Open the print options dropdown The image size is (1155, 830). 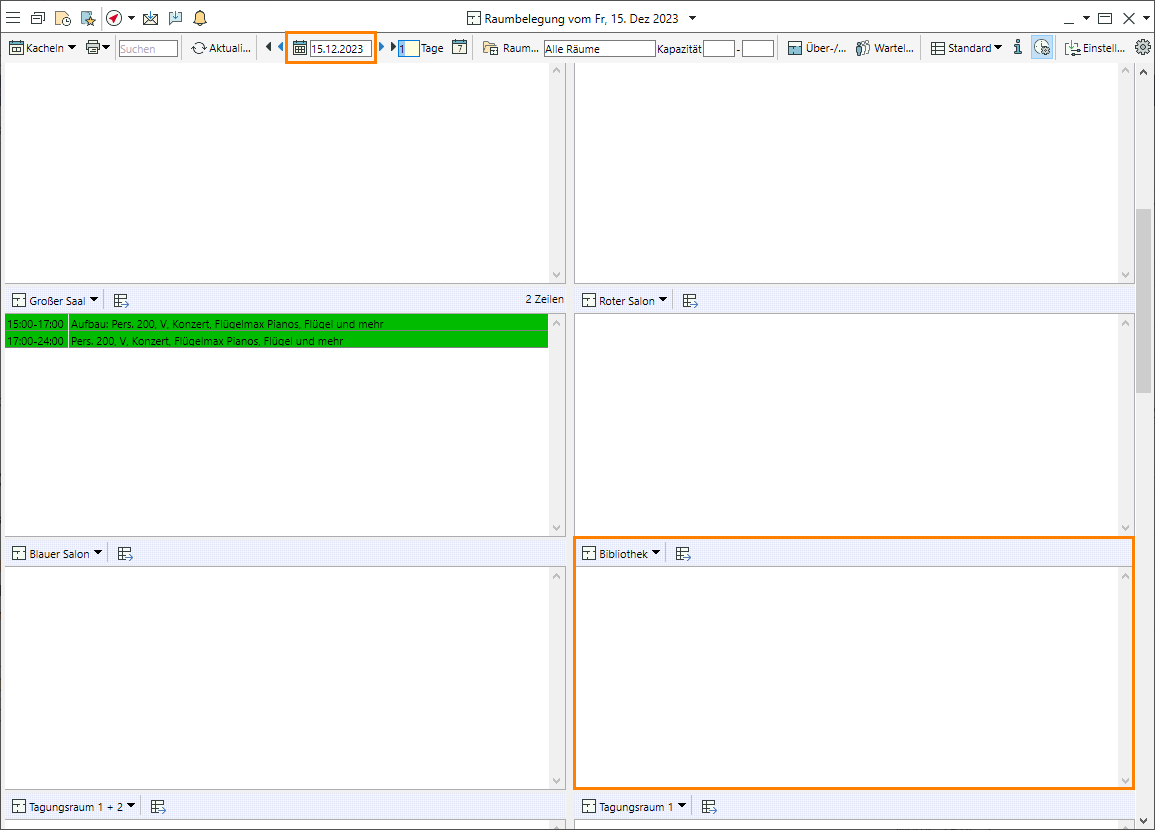(98, 48)
